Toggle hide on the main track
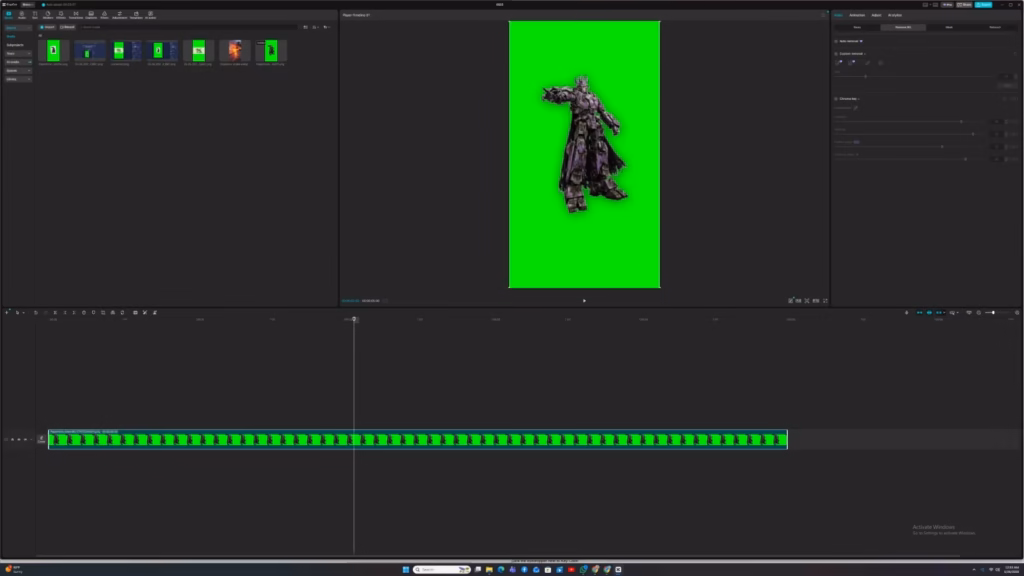1024x576 pixels. coord(19,440)
